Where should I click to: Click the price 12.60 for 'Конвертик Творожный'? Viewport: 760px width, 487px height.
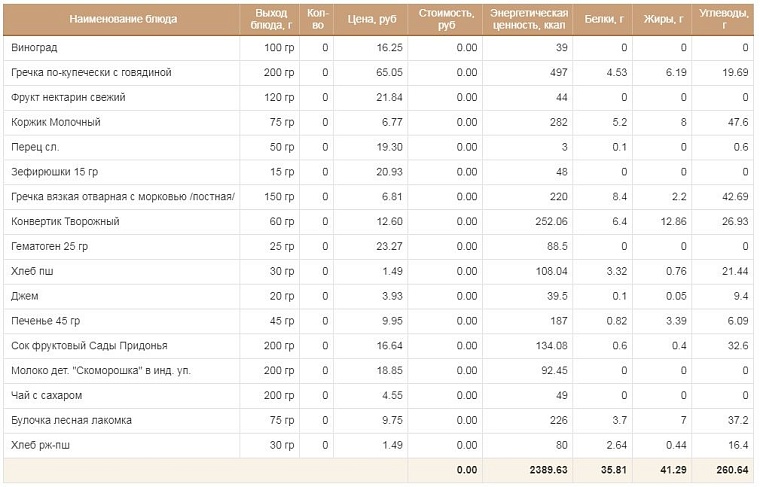pyautogui.click(x=390, y=221)
